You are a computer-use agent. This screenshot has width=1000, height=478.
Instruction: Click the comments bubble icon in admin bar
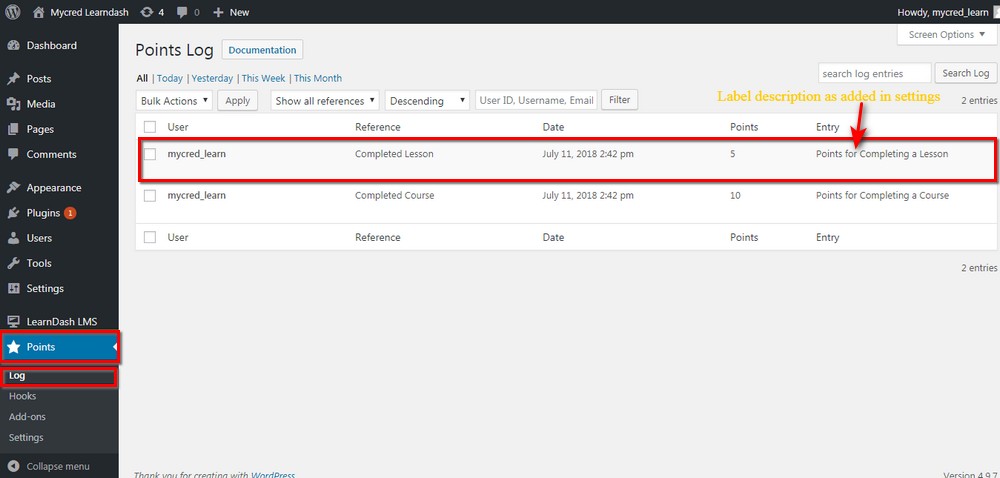tap(181, 12)
